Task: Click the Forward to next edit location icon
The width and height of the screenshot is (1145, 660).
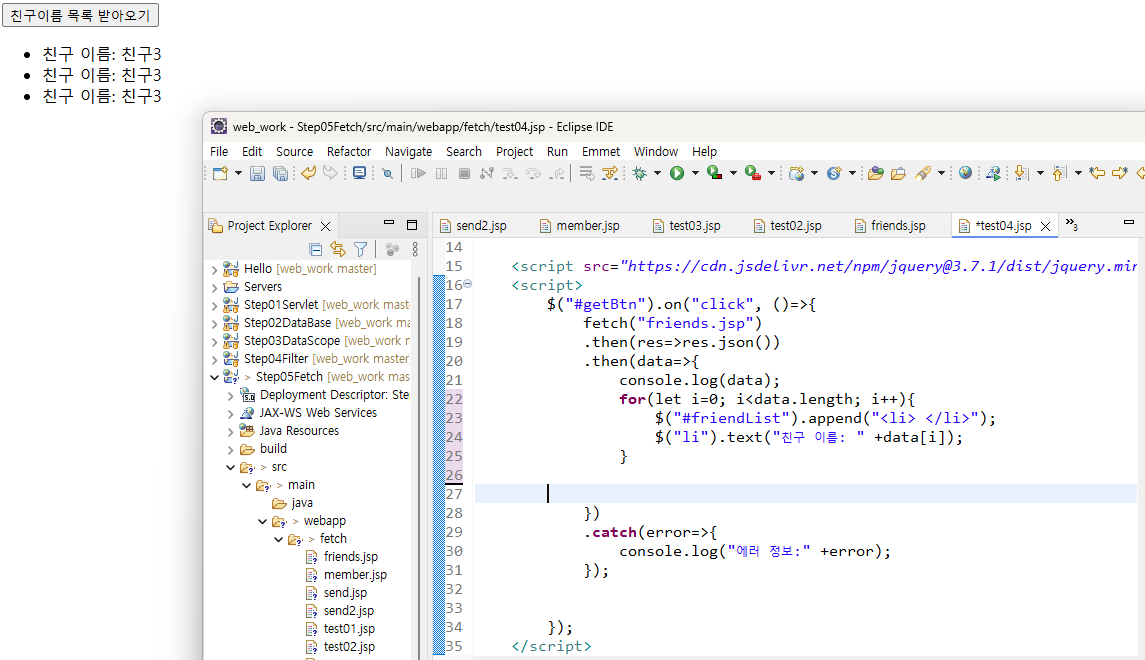Action: (x=1119, y=173)
